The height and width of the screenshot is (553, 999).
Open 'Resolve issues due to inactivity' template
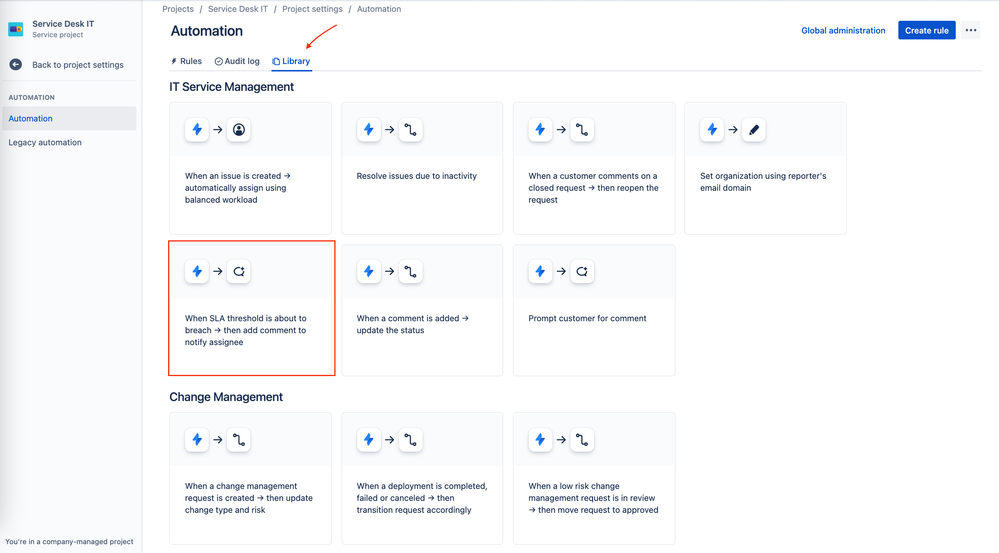[x=422, y=168]
